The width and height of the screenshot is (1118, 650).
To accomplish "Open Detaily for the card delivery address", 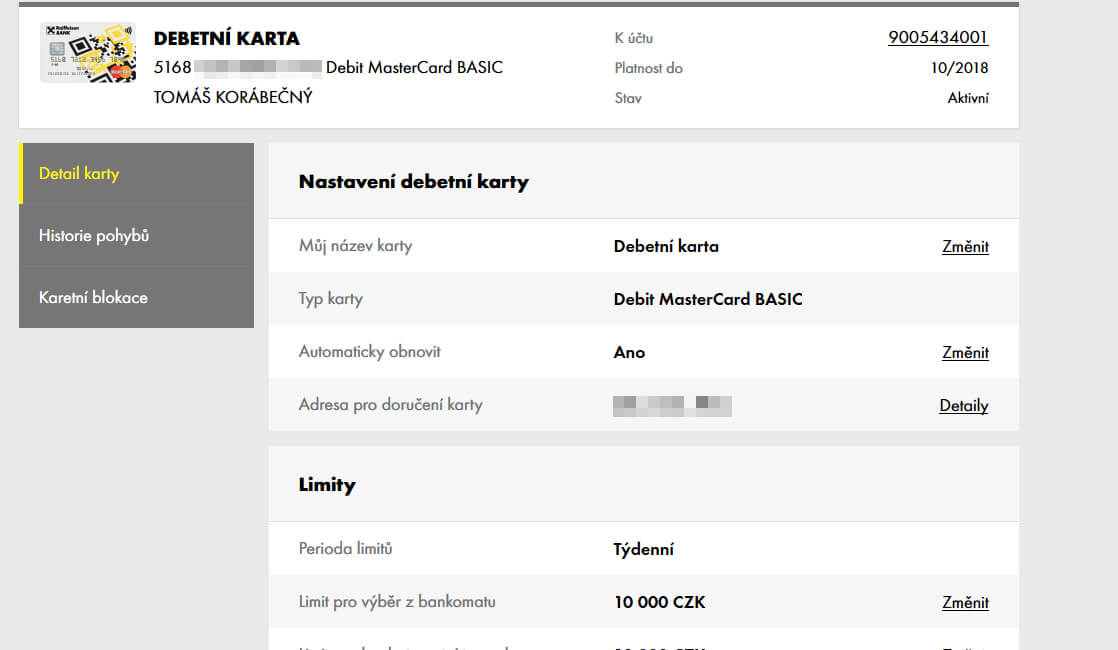I will [963, 405].
